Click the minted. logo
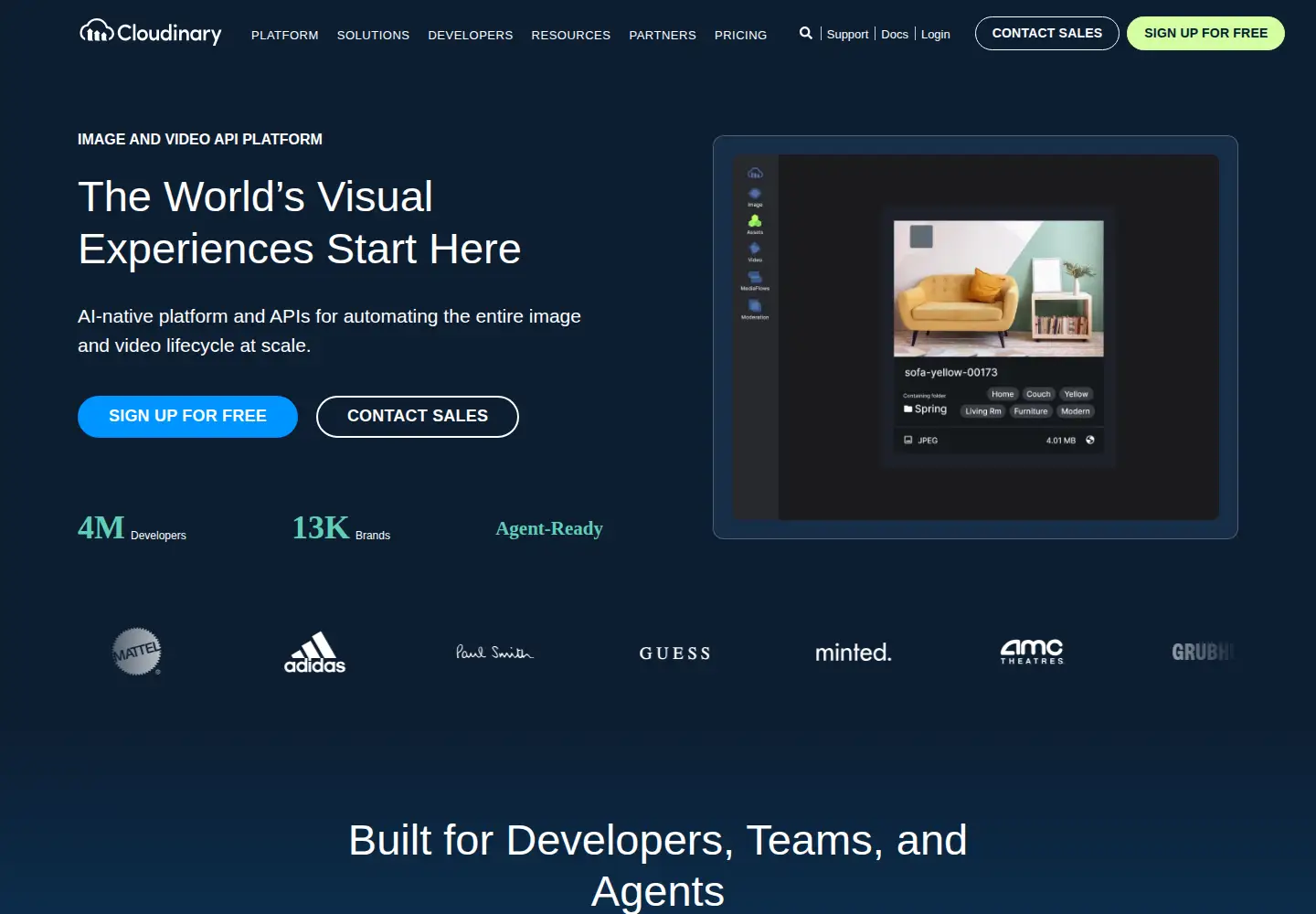Viewport: 1316px width, 914px height. tap(854, 652)
